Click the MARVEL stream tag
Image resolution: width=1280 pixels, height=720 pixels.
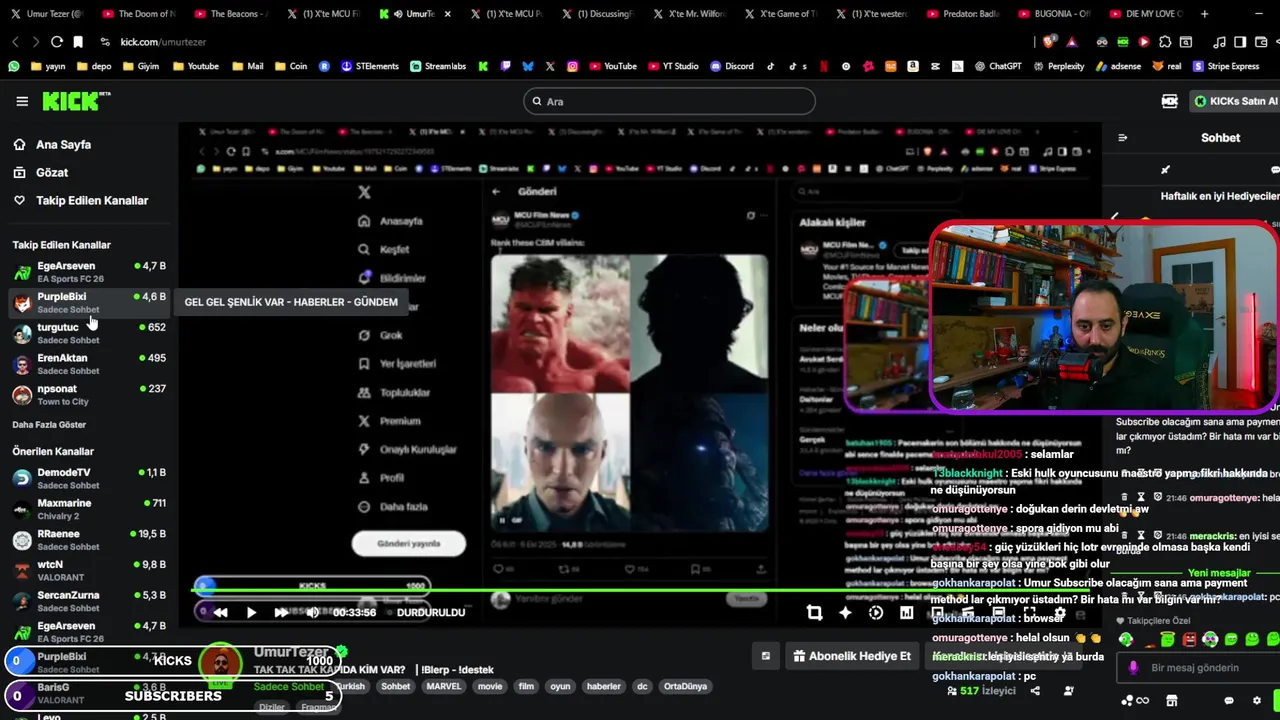[x=443, y=687]
